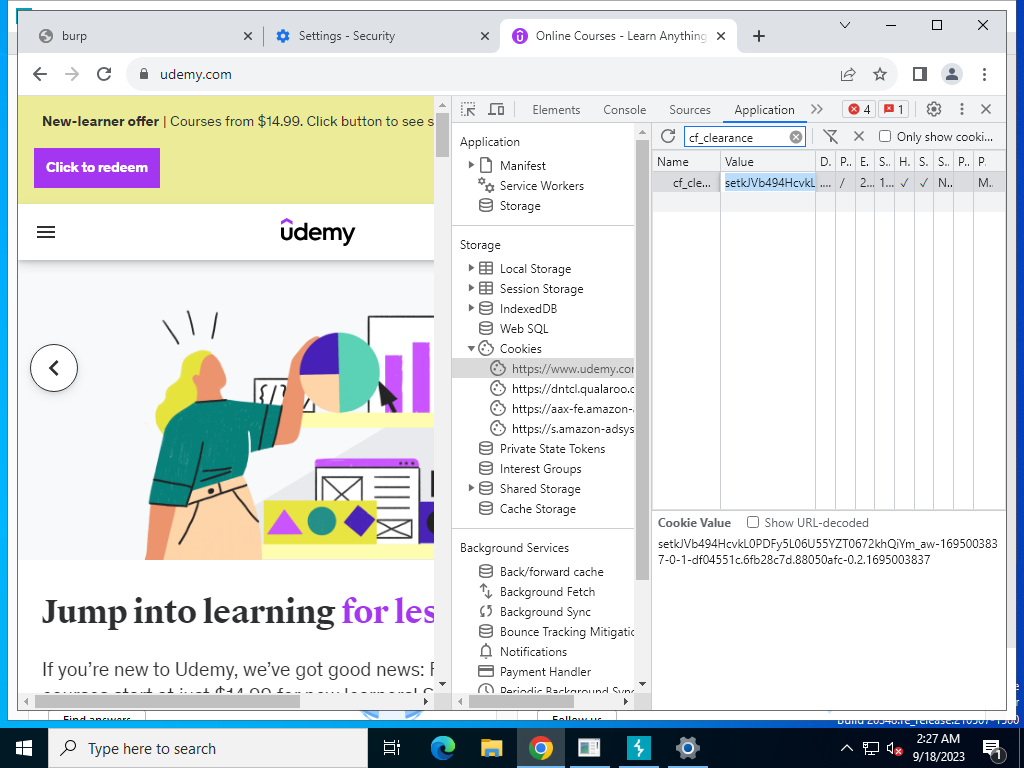
Task: Click the site lock icon in address bar
Action: 144,74
